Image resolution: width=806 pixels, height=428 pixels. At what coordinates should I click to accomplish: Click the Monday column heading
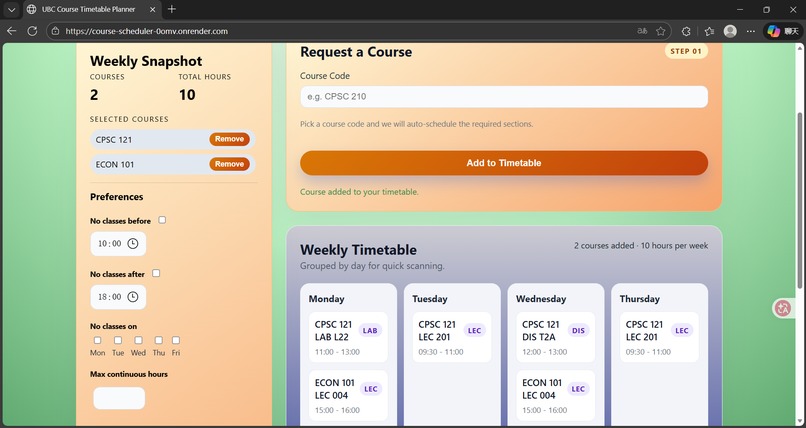[x=326, y=299]
